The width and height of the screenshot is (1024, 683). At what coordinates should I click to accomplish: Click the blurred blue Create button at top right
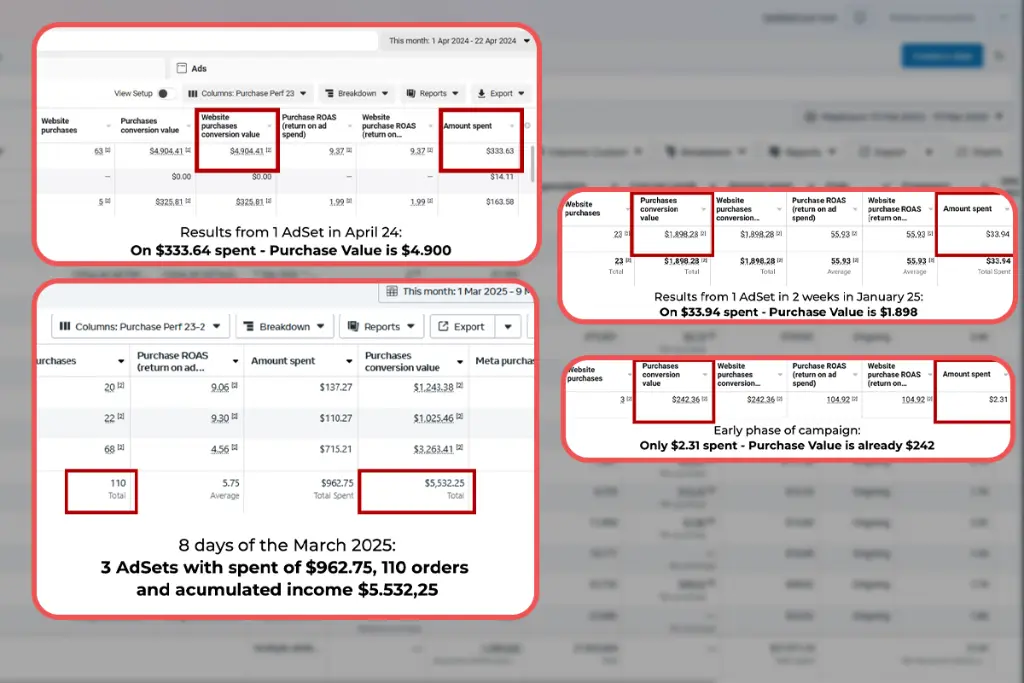[941, 57]
